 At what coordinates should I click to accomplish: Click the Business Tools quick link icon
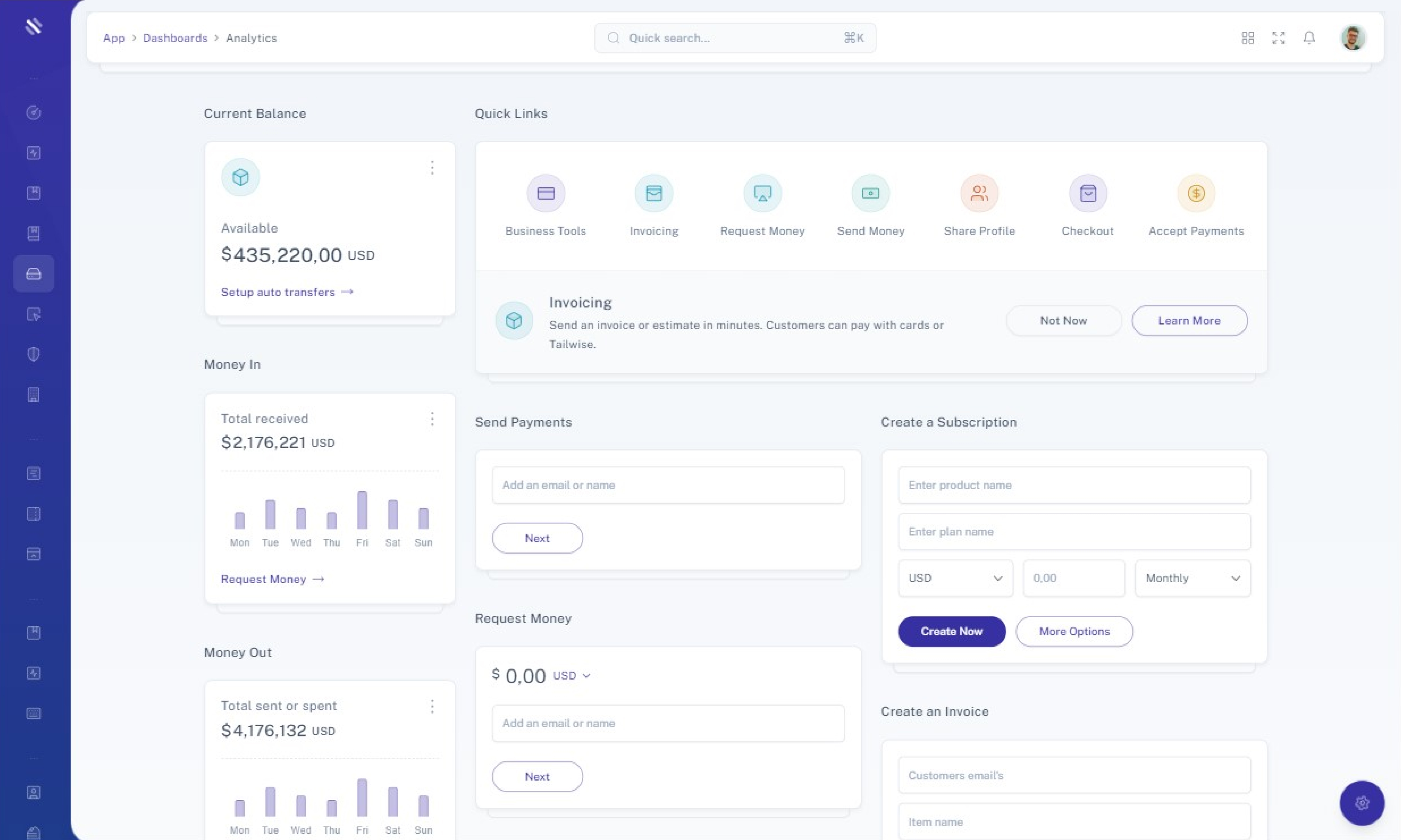[545, 193]
